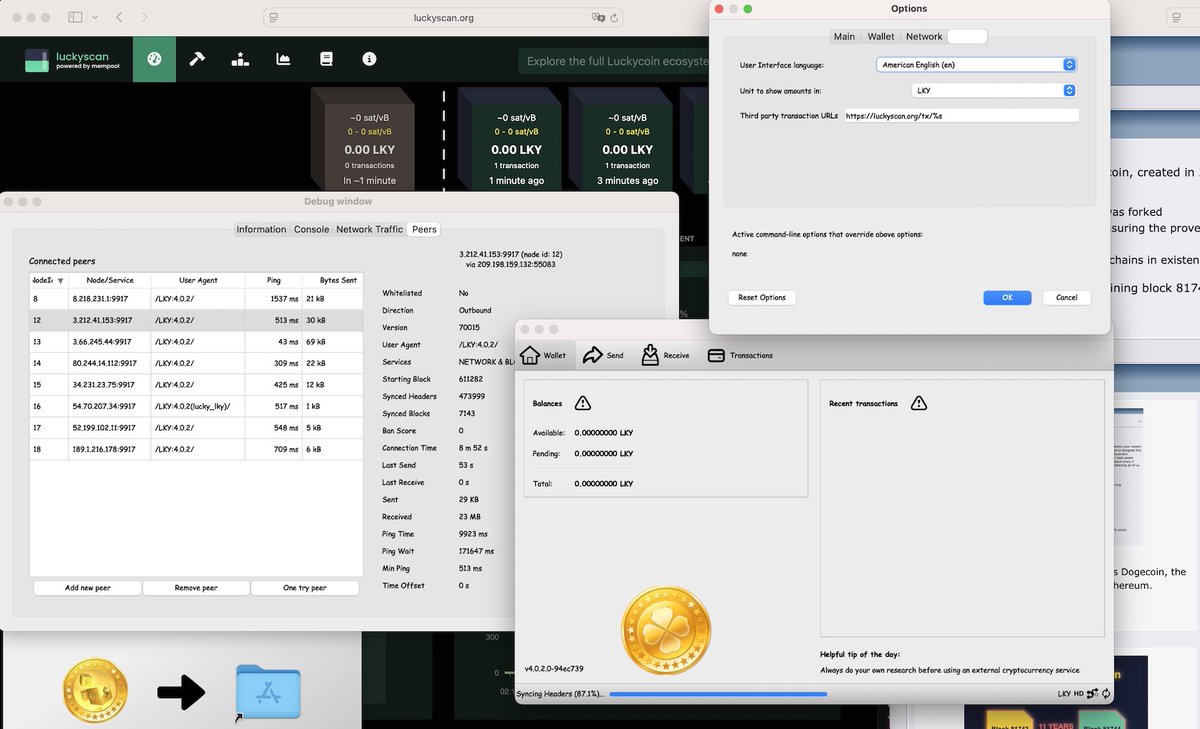The height and width of the screenshot is (729, 1200).
Task: Click Reset Options button
Action: click(x=762, y=297)
